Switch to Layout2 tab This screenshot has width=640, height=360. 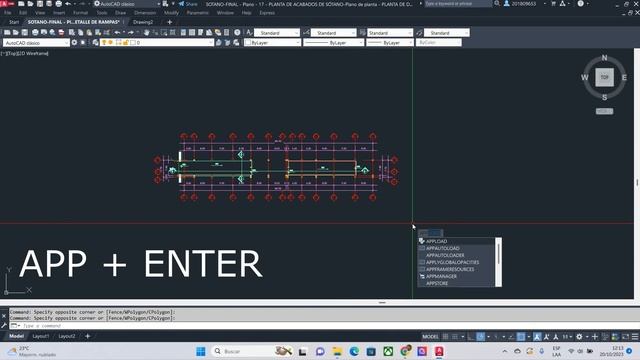67,336
